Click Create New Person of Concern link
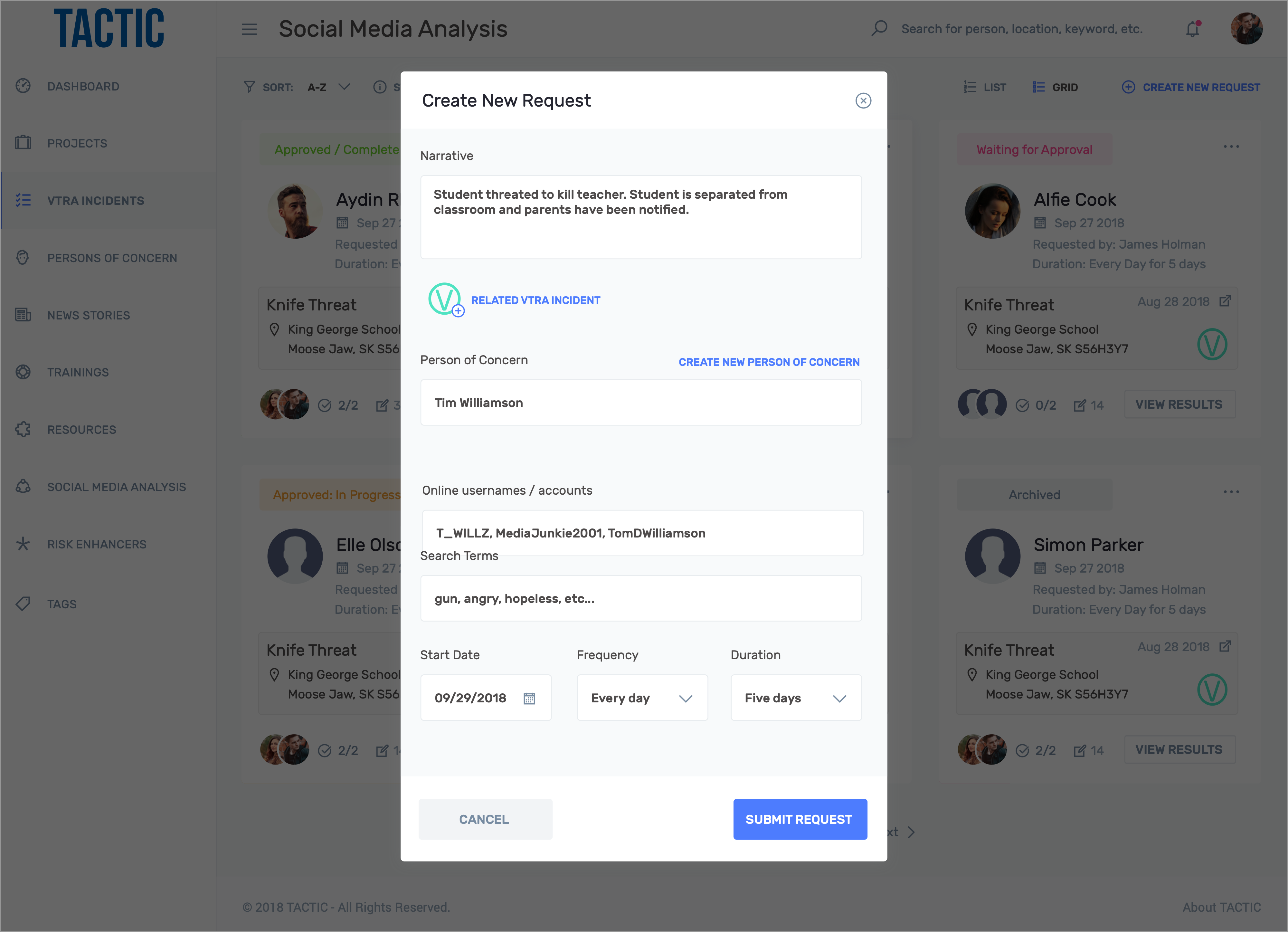1288x932 pixels. pyautogui.click(x=769, y=362)
